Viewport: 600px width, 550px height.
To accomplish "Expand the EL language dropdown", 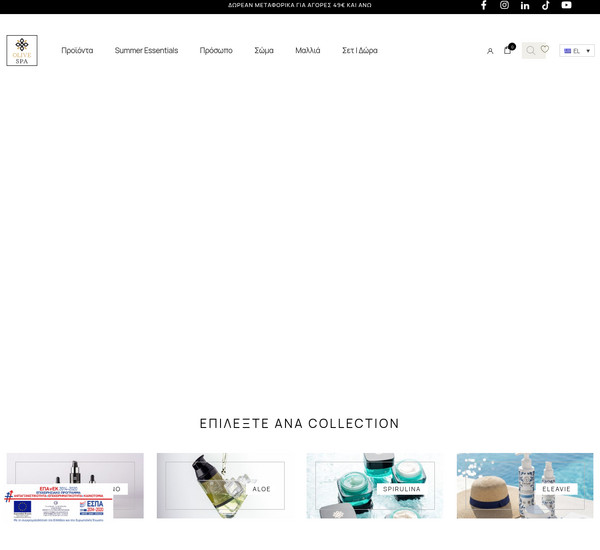I will (x=577, y=51).
